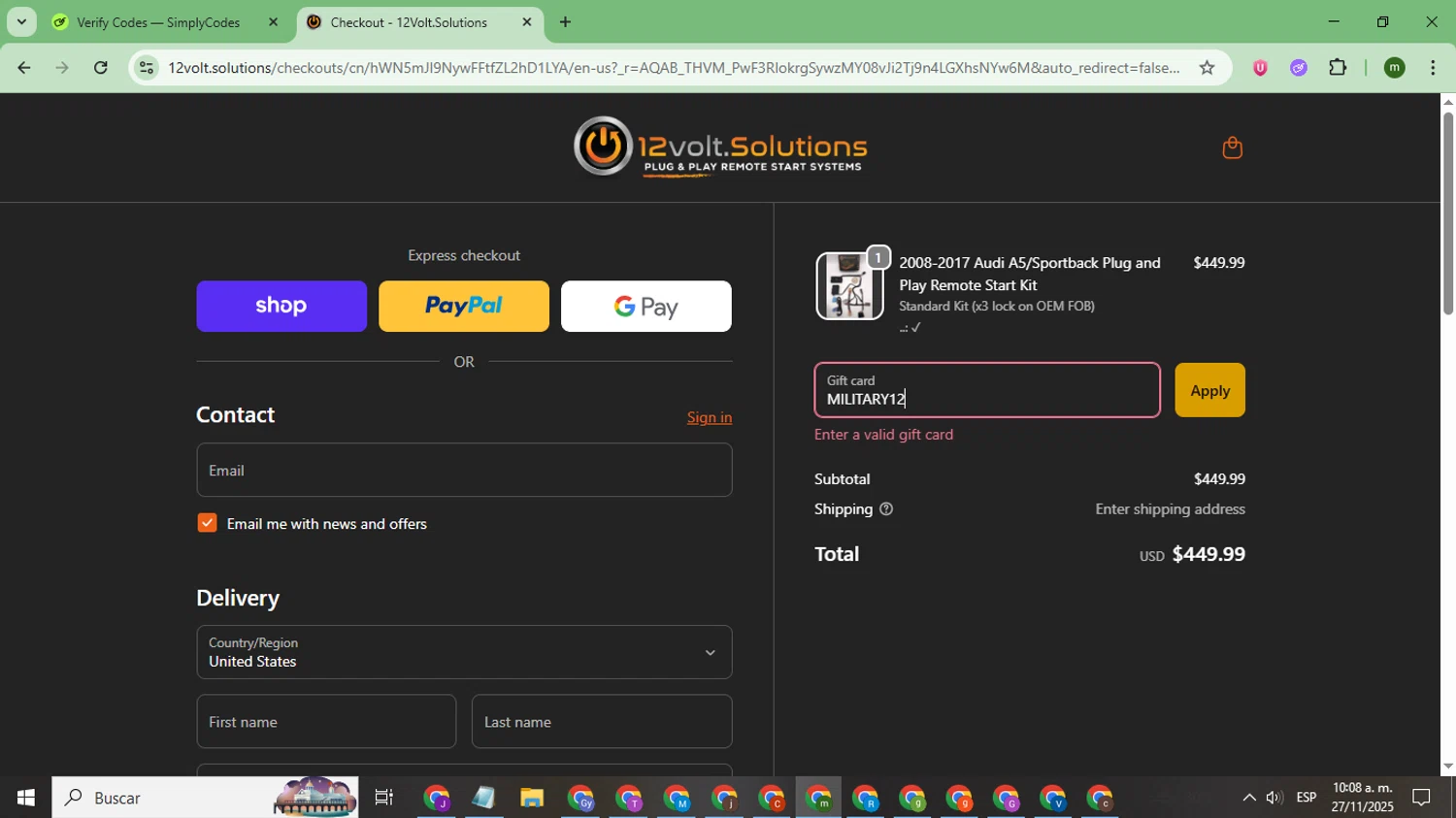The image size is (1456, 818).
Task: Click the $449.99 total amount
Action: click(x=1208, y=554)
